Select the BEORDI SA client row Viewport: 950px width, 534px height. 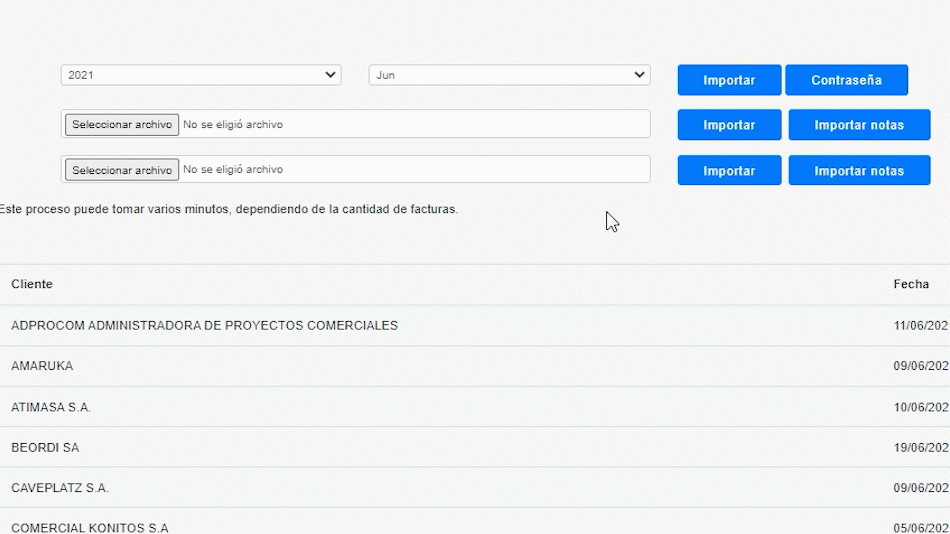coord(45,448)
